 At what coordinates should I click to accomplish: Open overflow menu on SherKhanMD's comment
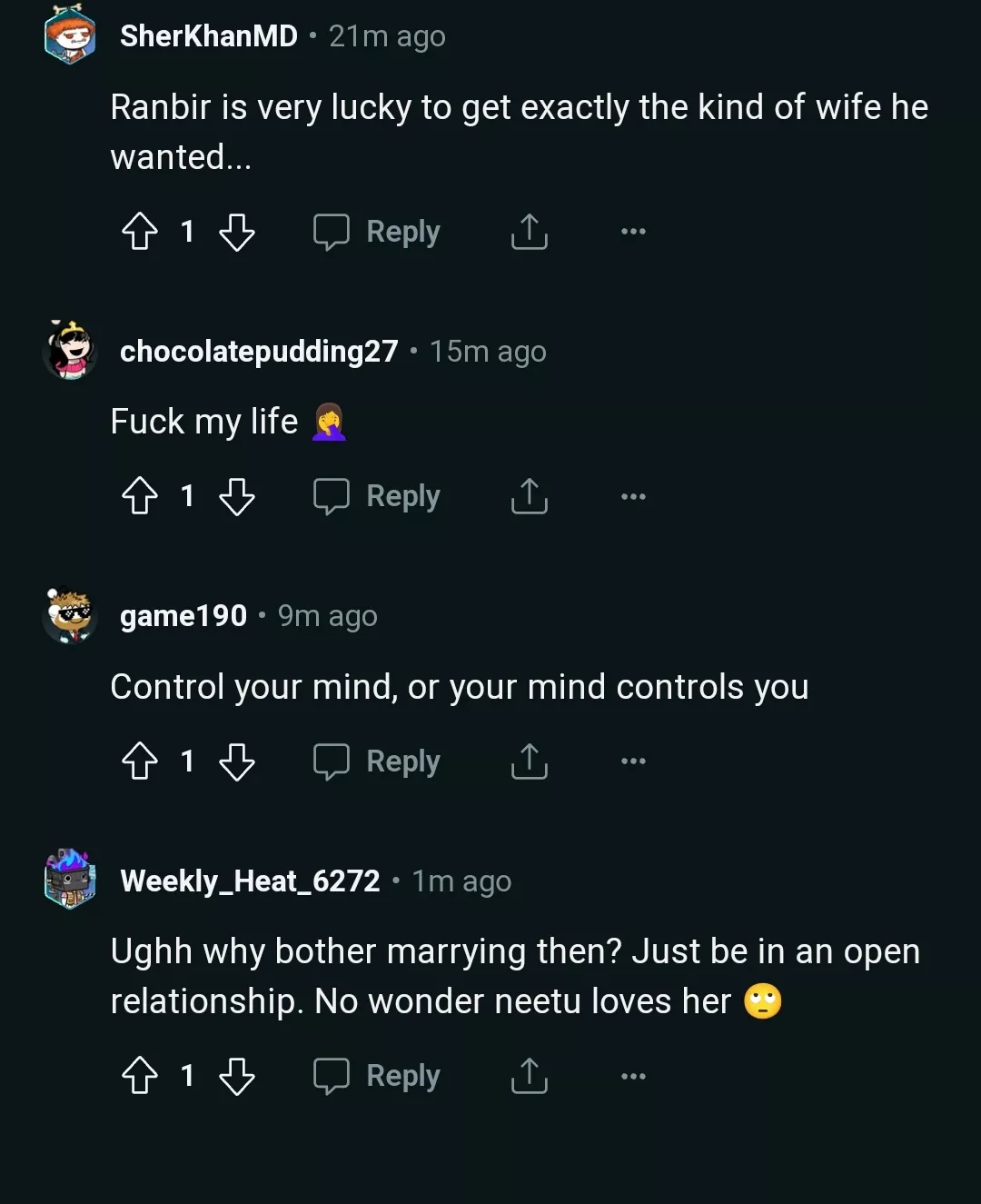[x=632, y=232]
